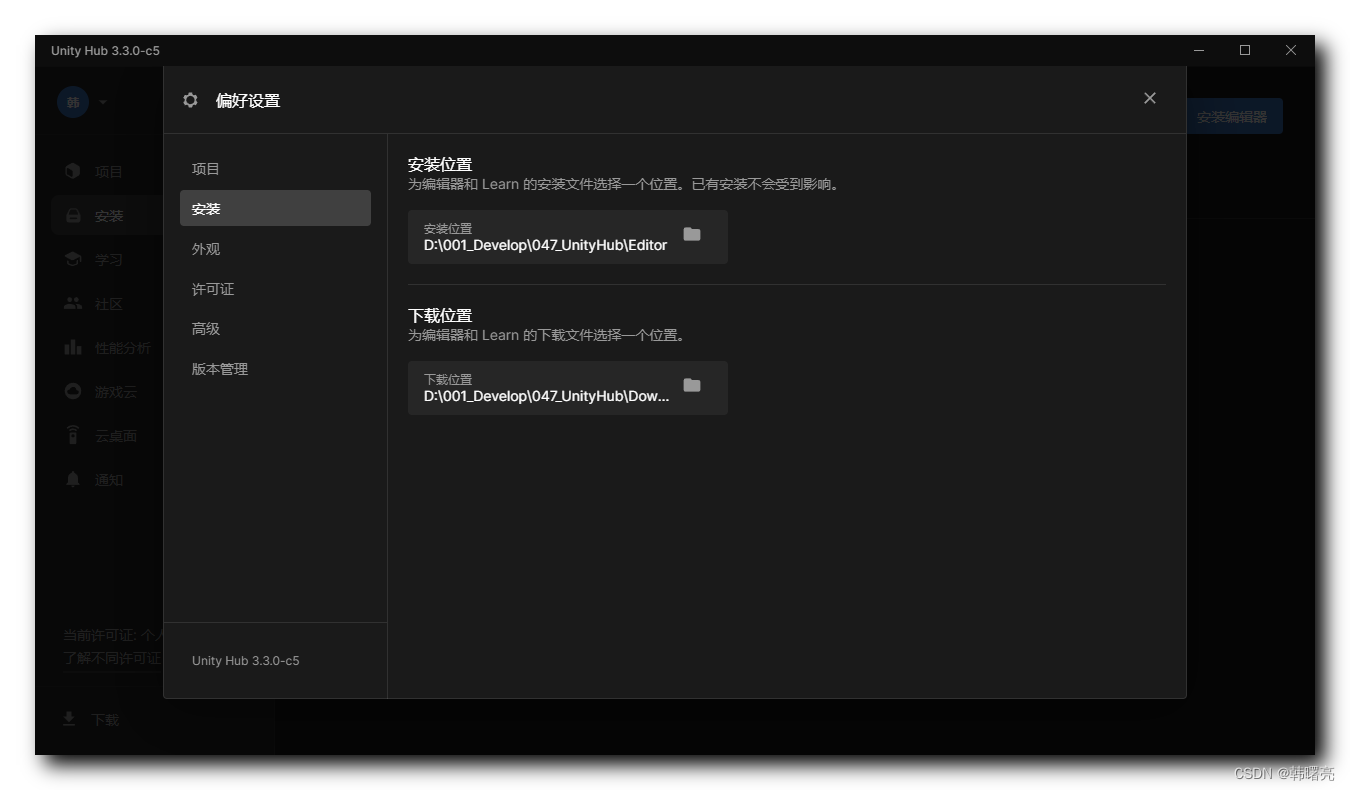This screenshot has height=790, width=1350.
Task: Click the 安装 icon in main sidebar
Action: (x=73, y=215)
